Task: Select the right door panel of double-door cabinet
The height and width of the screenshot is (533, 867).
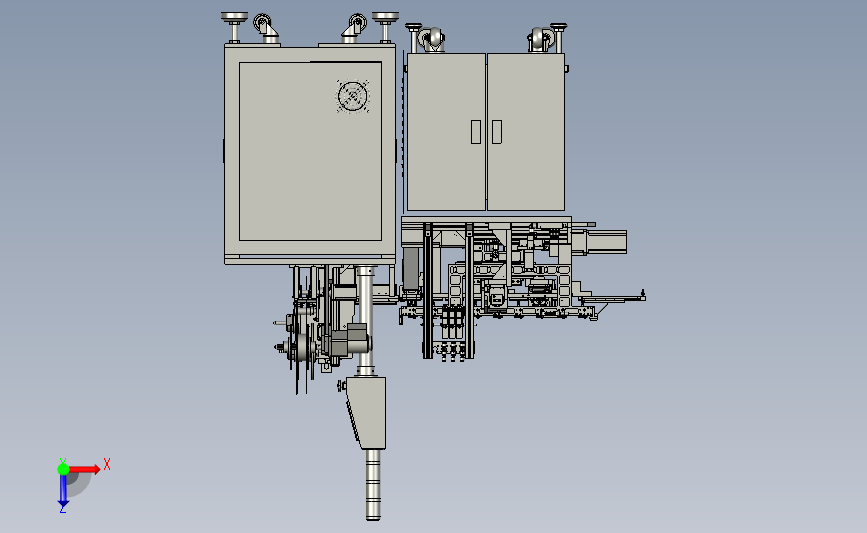Action: tap(526, 132)
